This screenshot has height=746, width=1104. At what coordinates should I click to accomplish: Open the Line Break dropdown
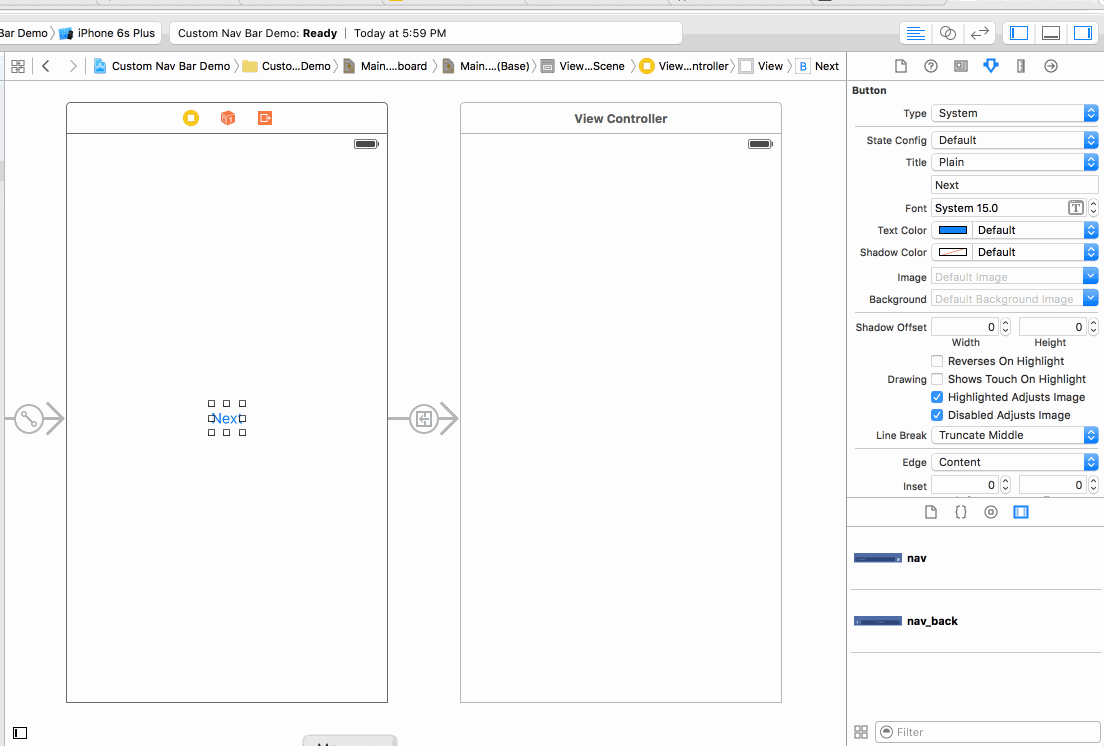point(1015,435)
